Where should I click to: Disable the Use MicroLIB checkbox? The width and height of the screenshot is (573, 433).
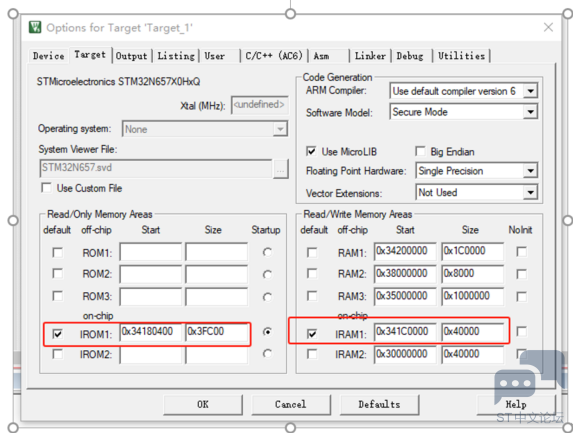click(311, 151)
